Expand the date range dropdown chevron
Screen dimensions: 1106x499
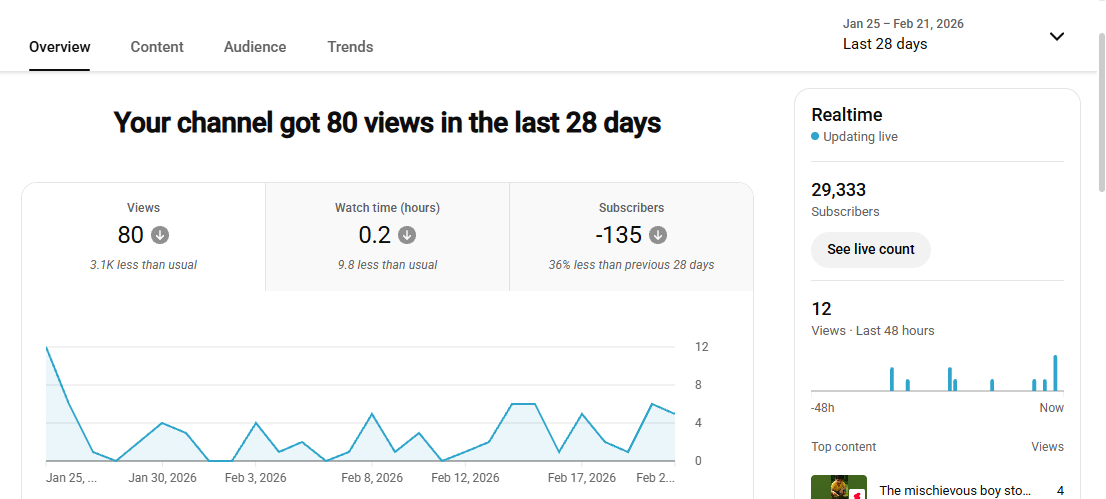(1057, 36)
